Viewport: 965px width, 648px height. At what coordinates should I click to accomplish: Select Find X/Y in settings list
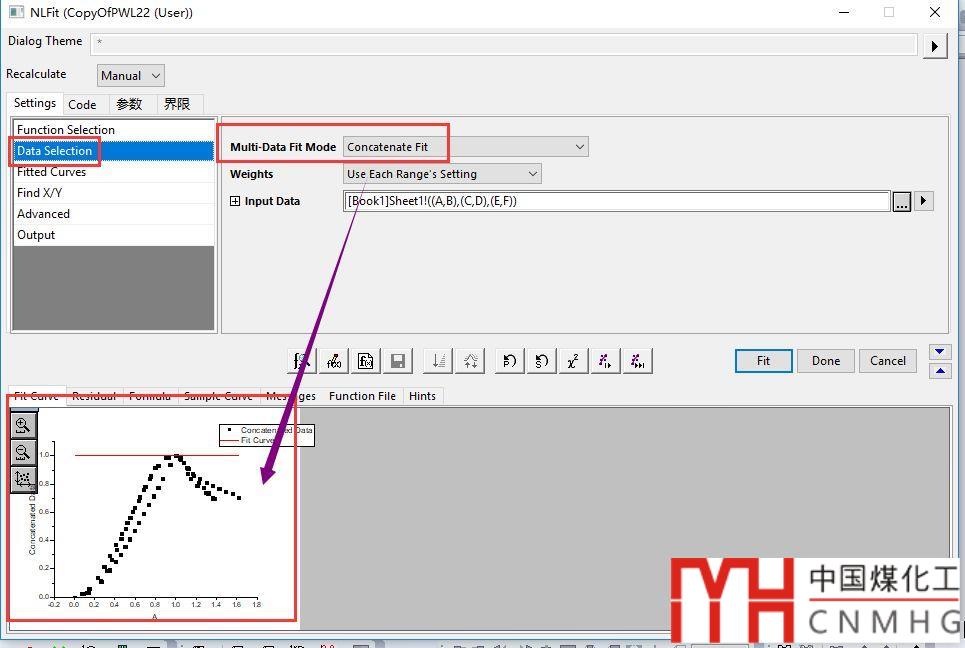(113, 193)
